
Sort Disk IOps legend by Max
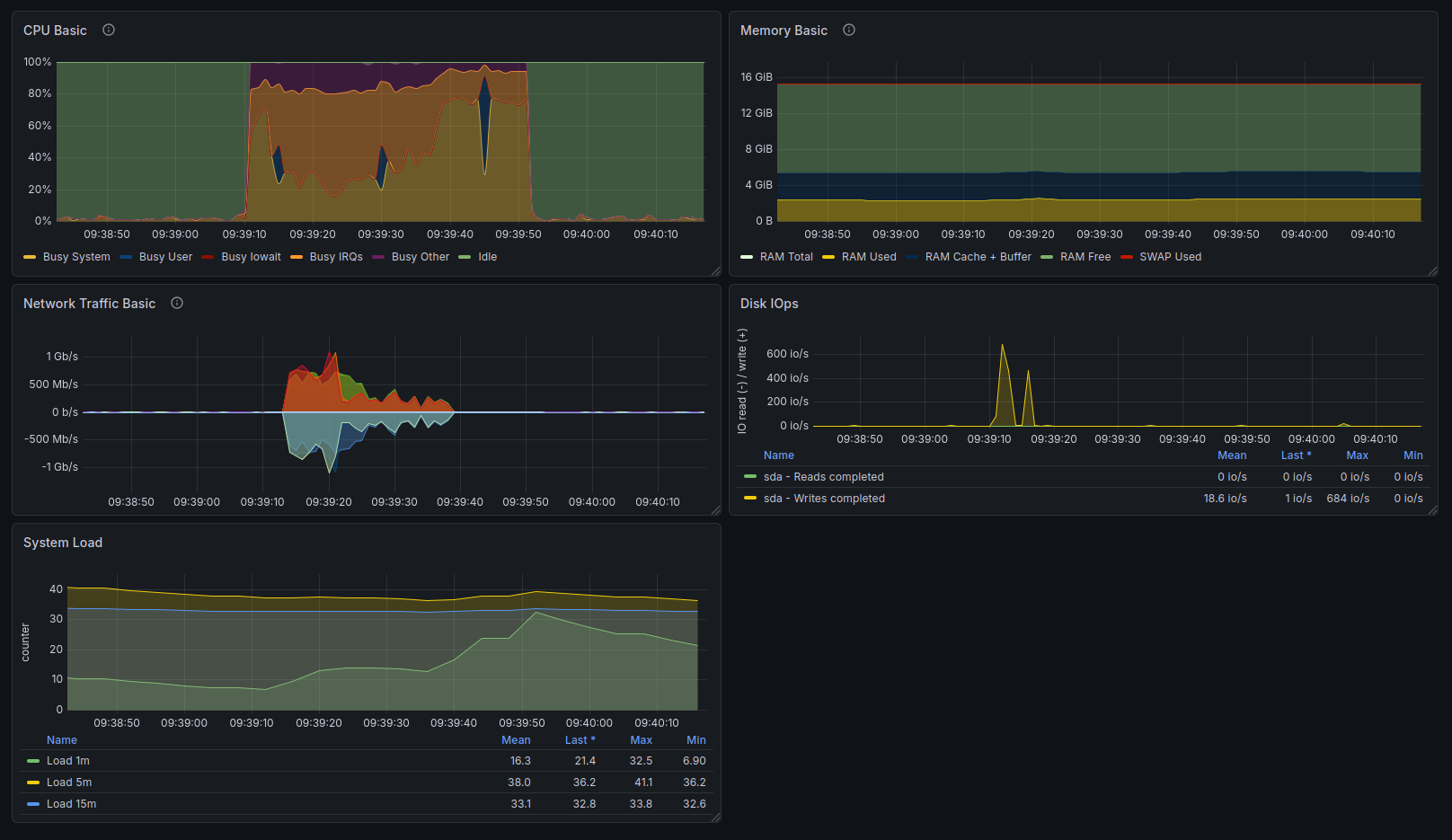(x=1358, y=455)
